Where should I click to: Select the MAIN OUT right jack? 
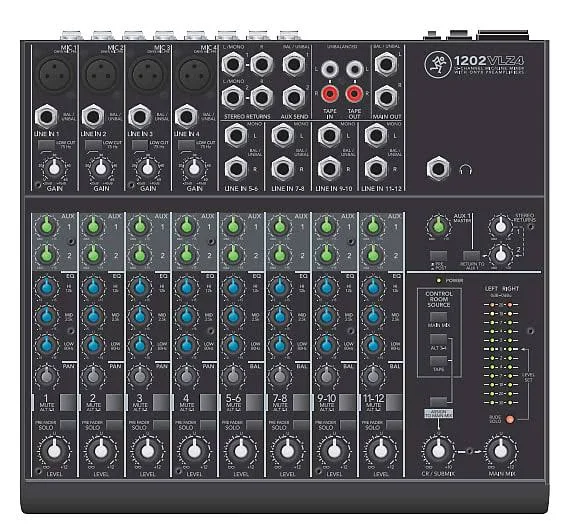[386, 98]
